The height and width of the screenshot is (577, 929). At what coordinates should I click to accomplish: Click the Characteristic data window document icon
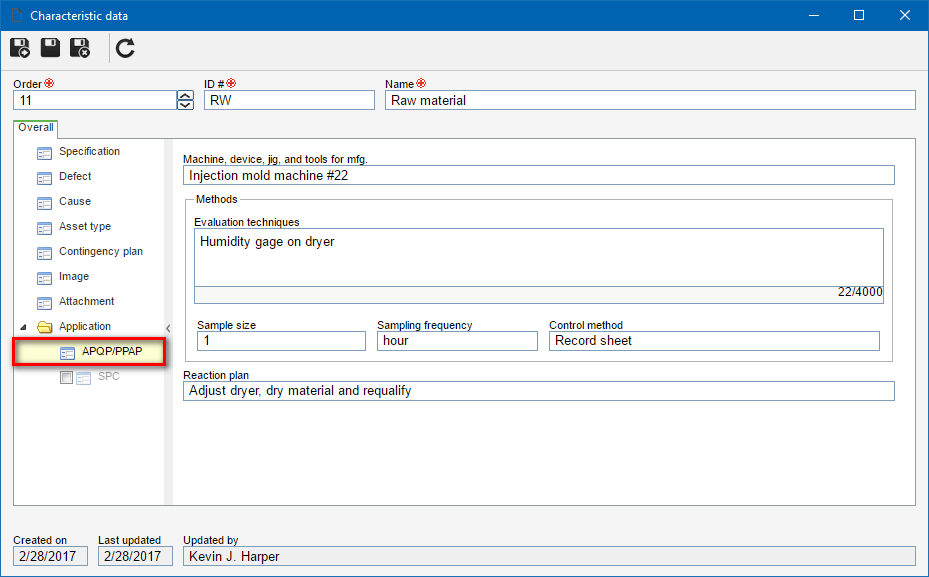(17, 15)
